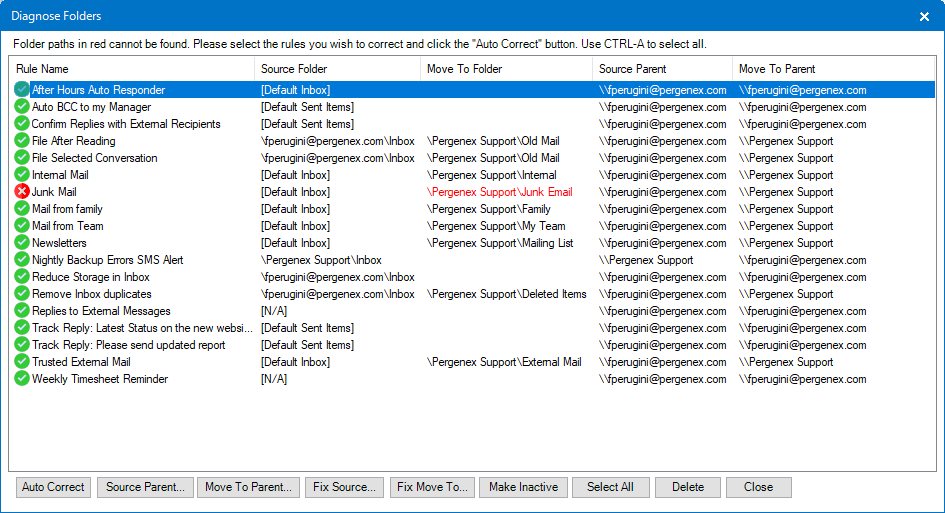Viewport: 945px width, 513px height.
Task: Click the Select All button
Action: 611,487
